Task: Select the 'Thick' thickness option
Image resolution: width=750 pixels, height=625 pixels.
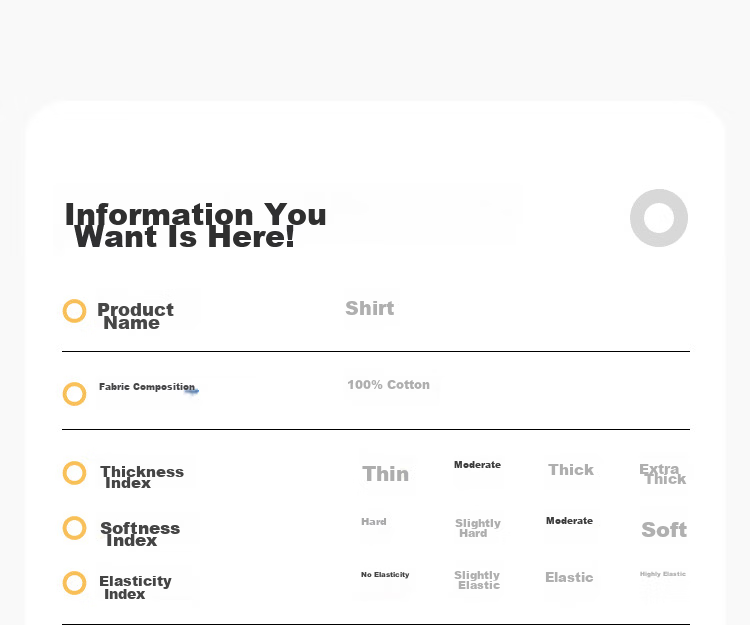Action: click(x=571, y=470)
